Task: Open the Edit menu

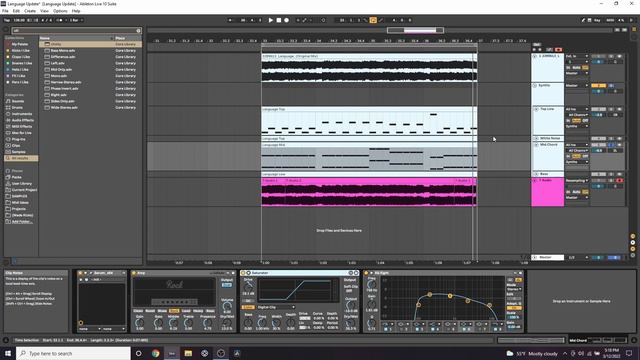Action: coord(16,11)
